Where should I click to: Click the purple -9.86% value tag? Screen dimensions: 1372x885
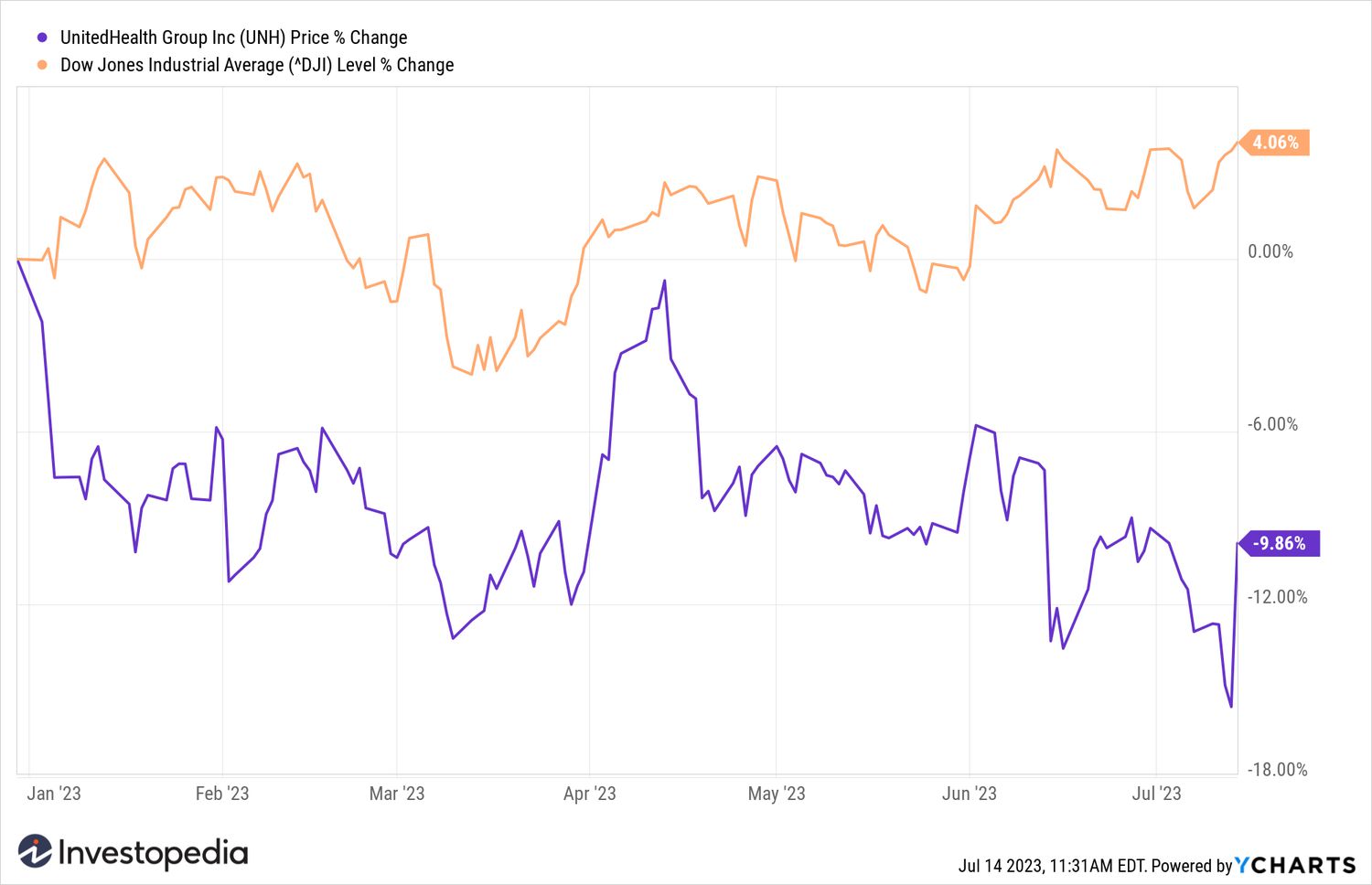(x=1278, y=543)
